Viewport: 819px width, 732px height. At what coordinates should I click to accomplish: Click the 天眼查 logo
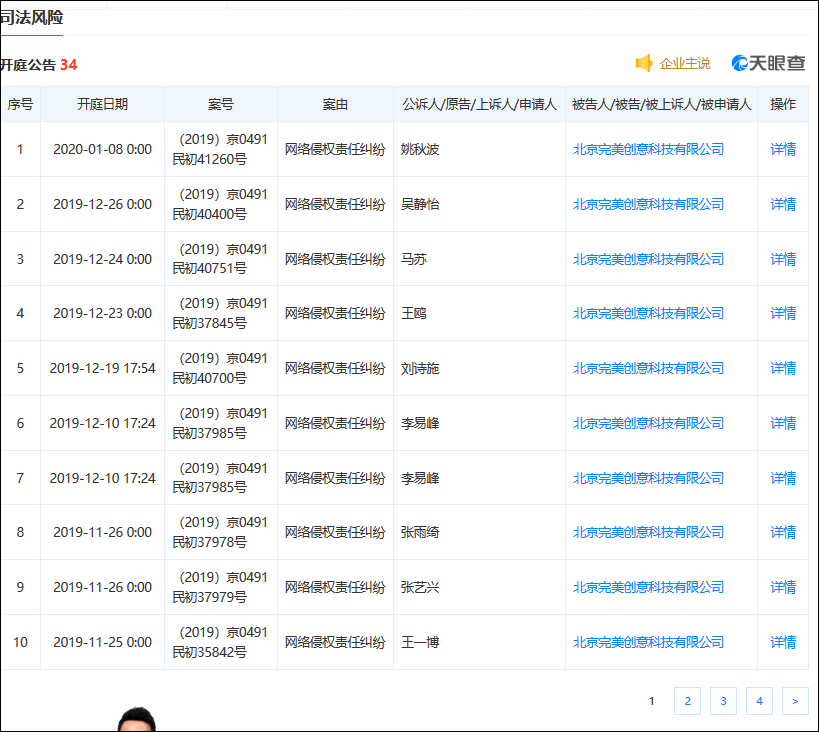click(768, 63)
